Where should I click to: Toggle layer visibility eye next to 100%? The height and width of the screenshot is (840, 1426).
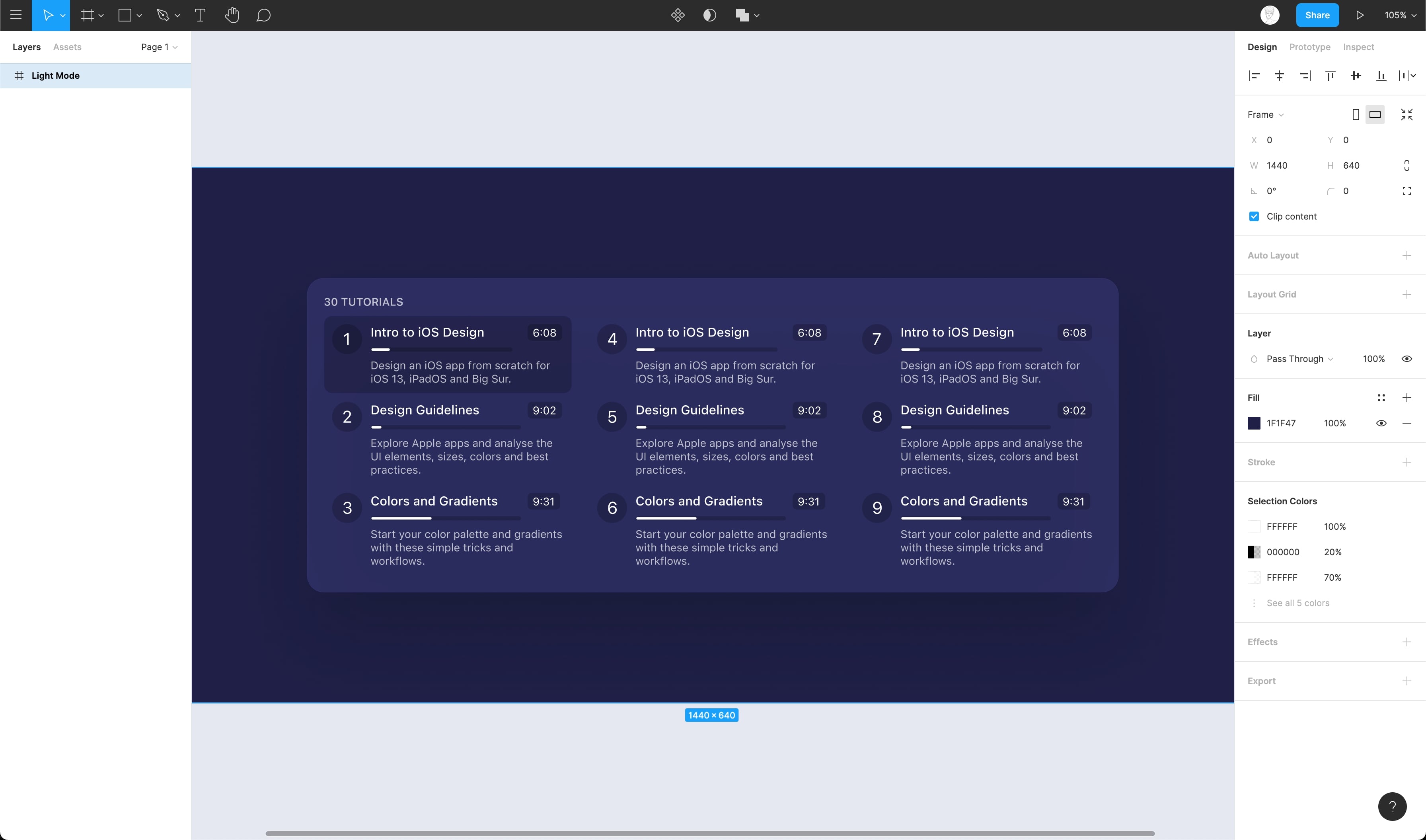tap(1406, 359)
